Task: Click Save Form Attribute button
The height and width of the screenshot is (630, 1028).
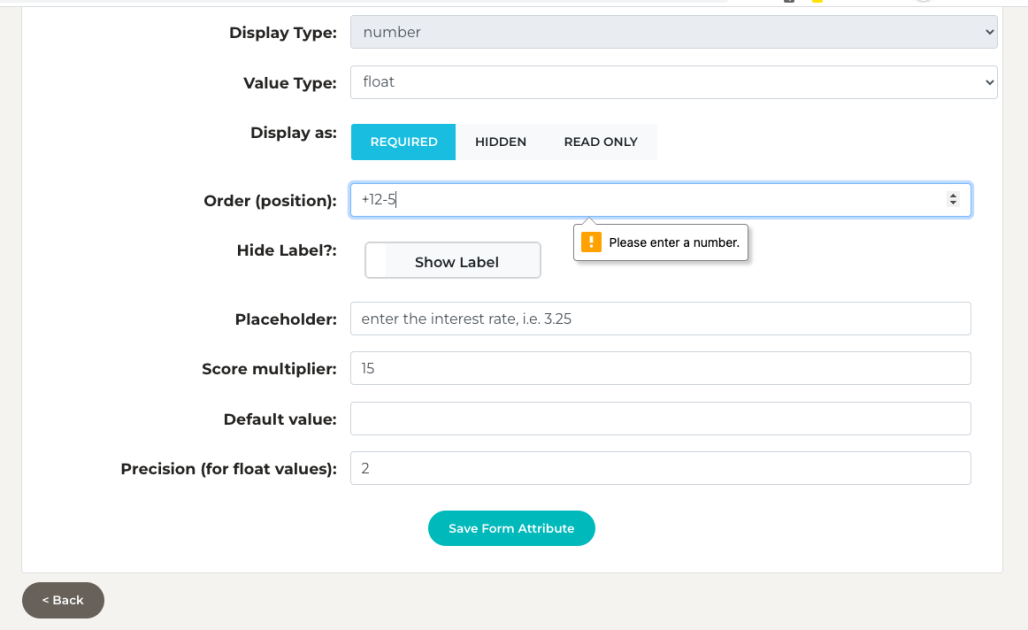Action: [511, 528]
